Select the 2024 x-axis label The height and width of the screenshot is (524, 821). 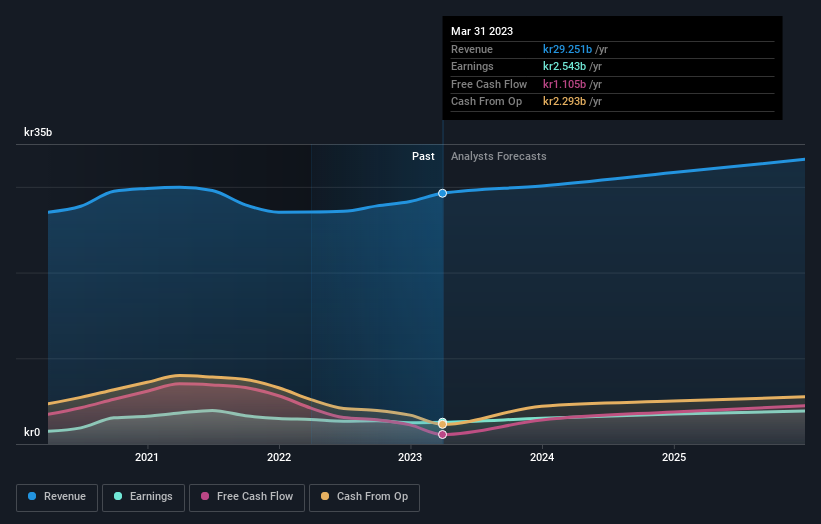(x=542, y=457)
